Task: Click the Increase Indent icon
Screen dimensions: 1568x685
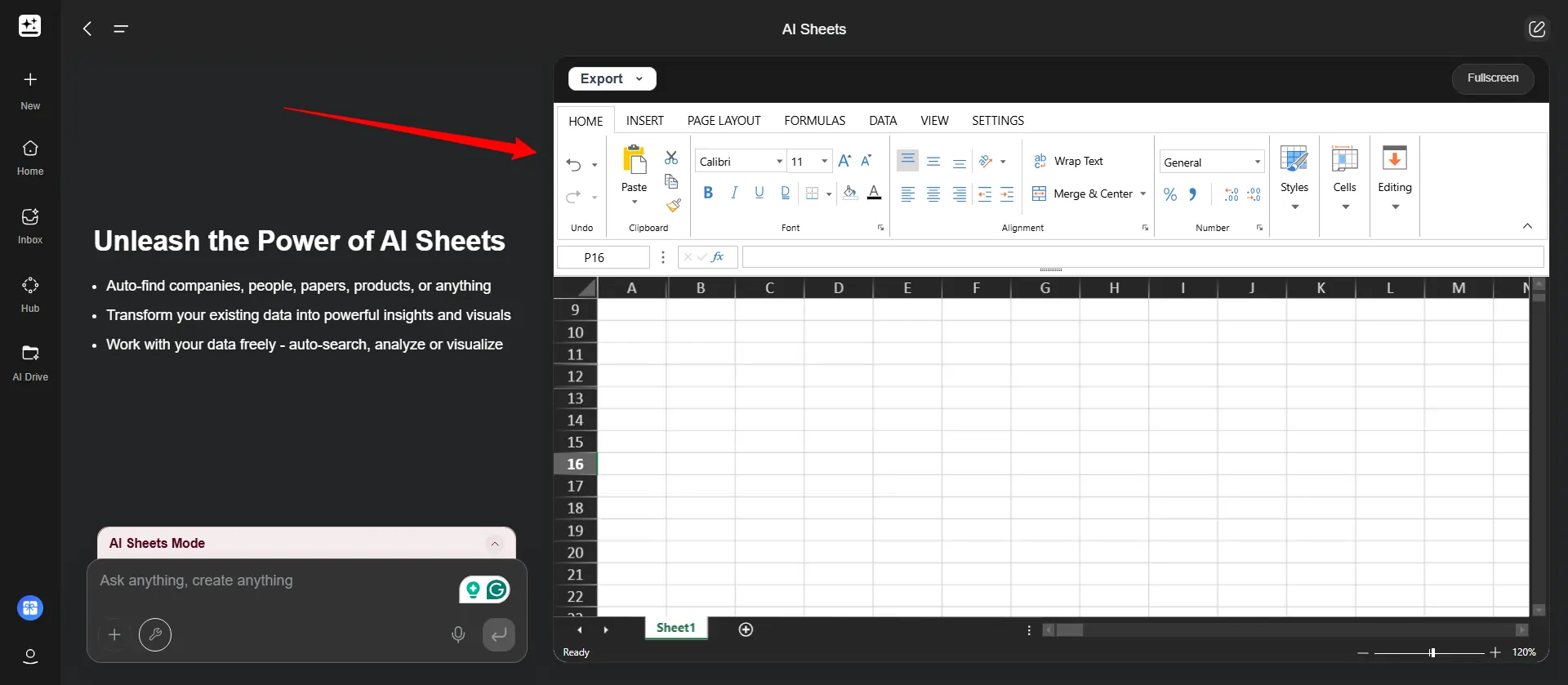Action: [x=1007, y=193]
